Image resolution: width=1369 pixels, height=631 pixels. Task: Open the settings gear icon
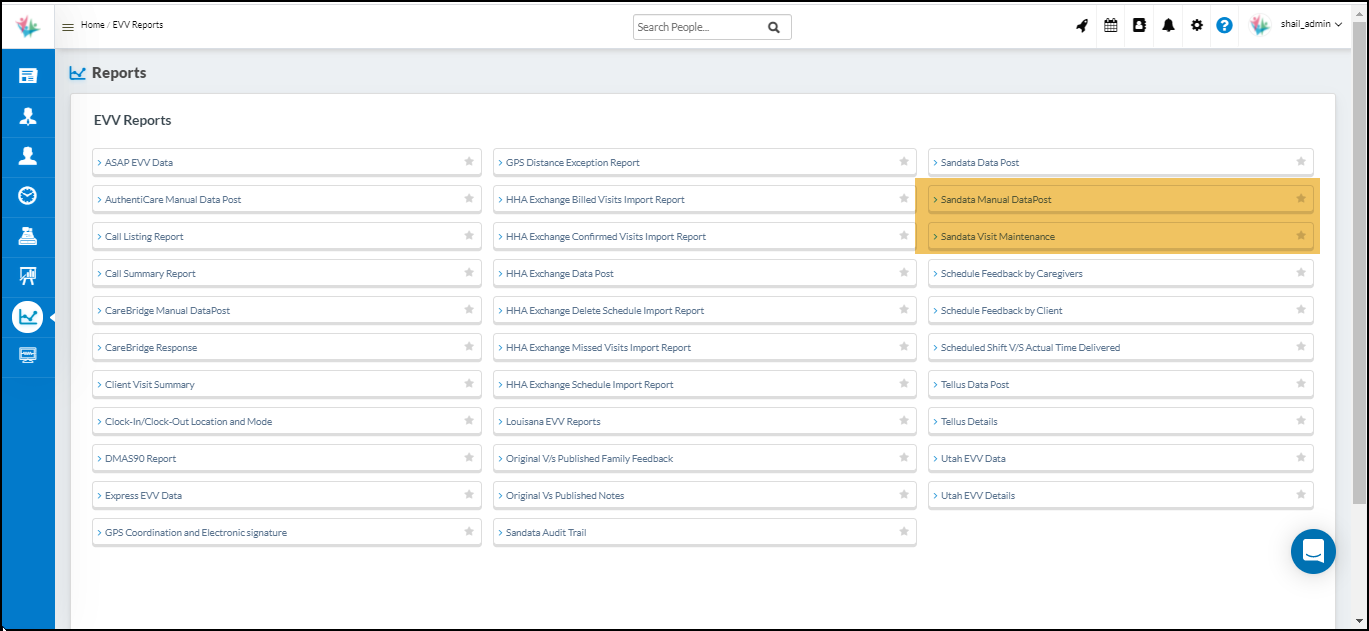1196,26
